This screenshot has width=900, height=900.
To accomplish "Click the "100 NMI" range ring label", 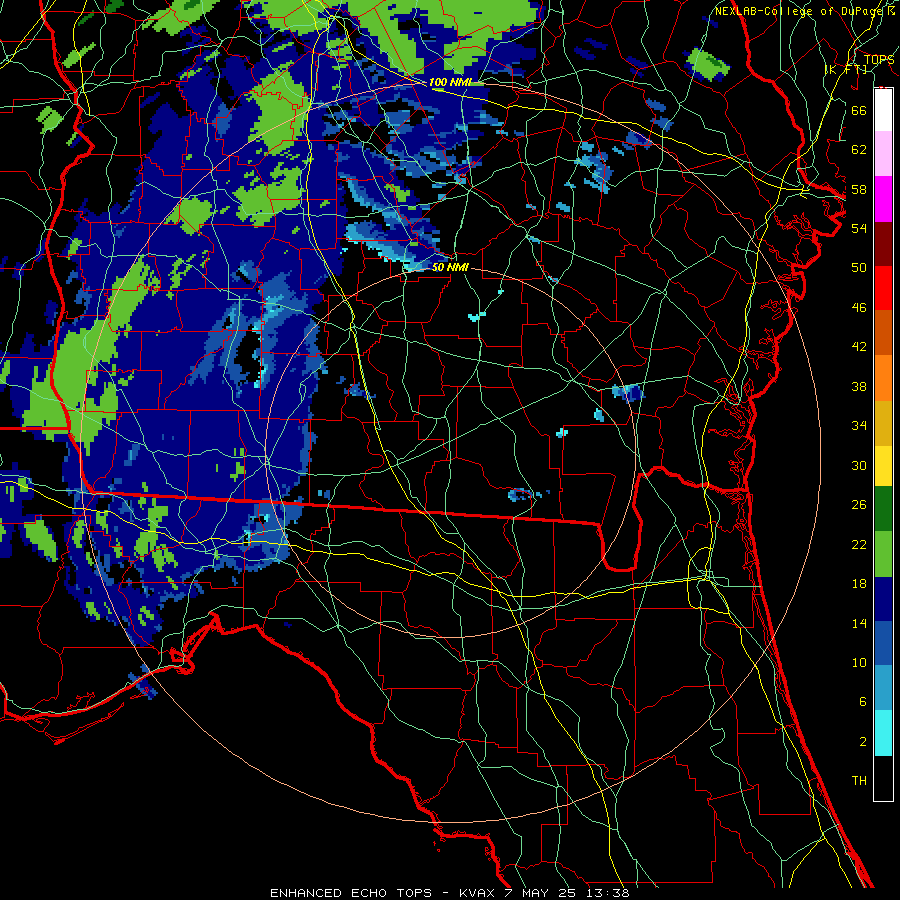I will 449,82.
